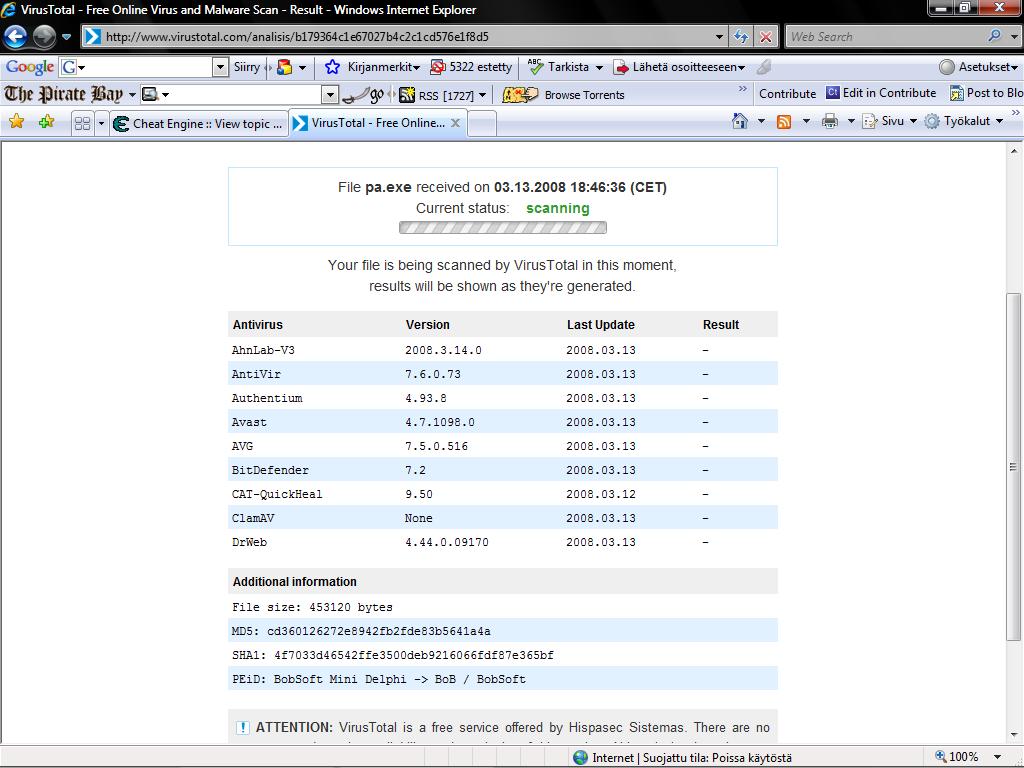Screen dimensions: 1024x768
Task: Click Edit in Contribute button
Action: click(x=881, y=93)
